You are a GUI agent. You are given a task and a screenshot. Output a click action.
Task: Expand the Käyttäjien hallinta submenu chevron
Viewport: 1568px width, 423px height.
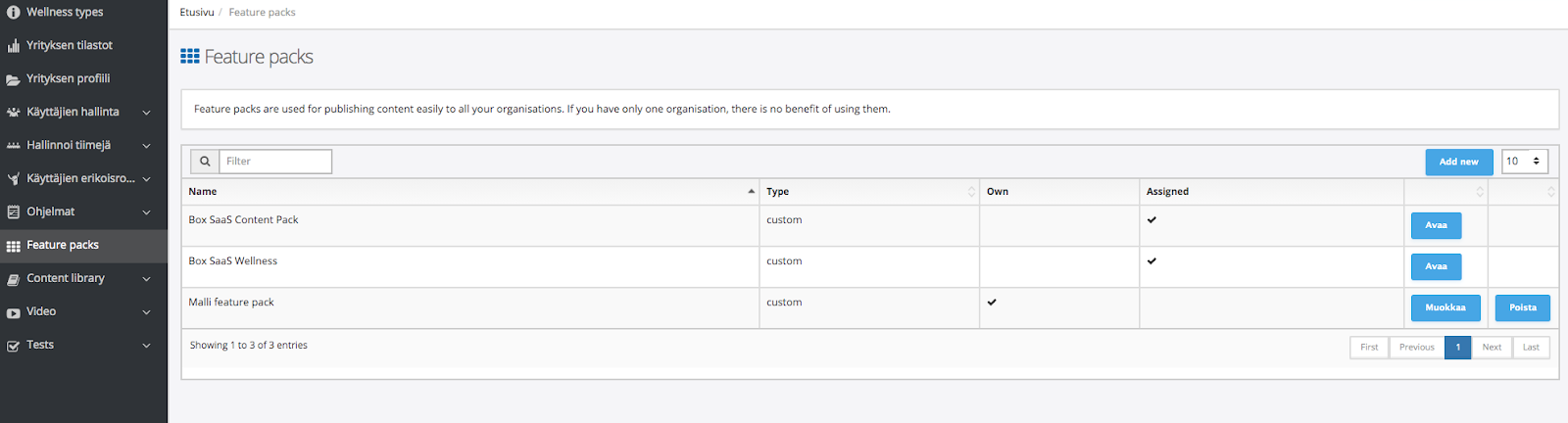tap(146, 113)
